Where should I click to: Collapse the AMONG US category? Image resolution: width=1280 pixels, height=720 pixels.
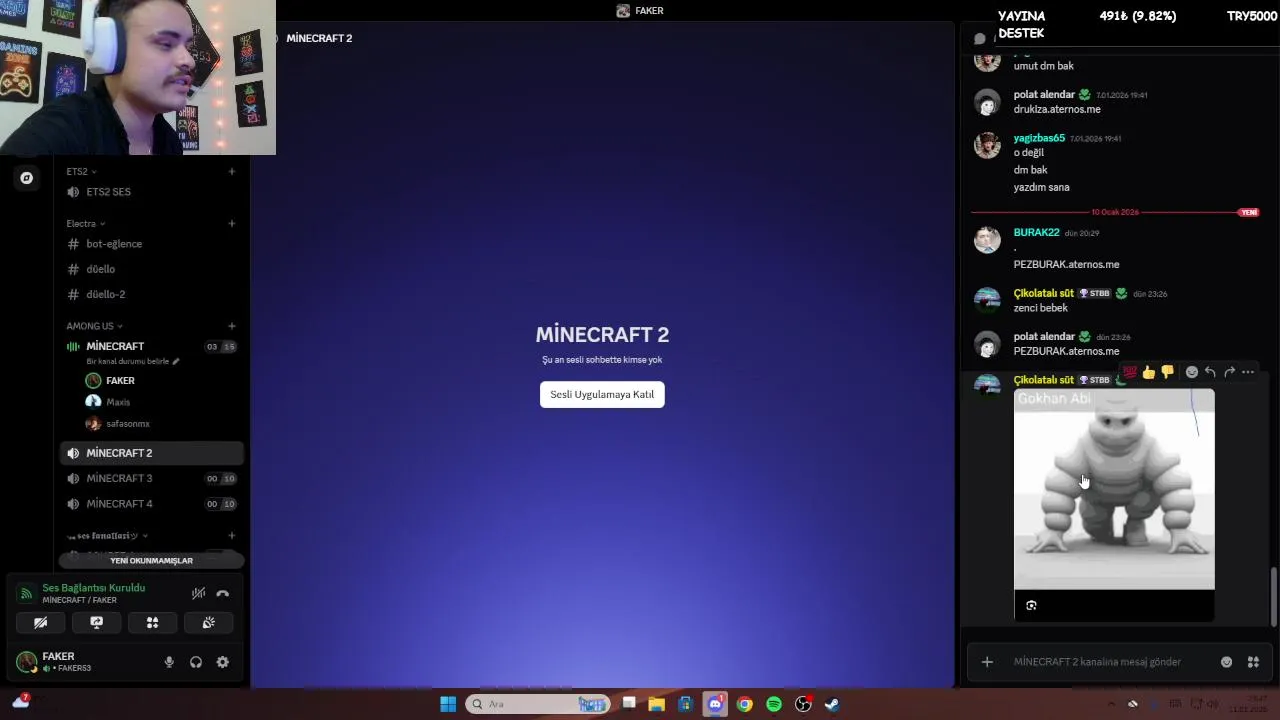[94, 326]
